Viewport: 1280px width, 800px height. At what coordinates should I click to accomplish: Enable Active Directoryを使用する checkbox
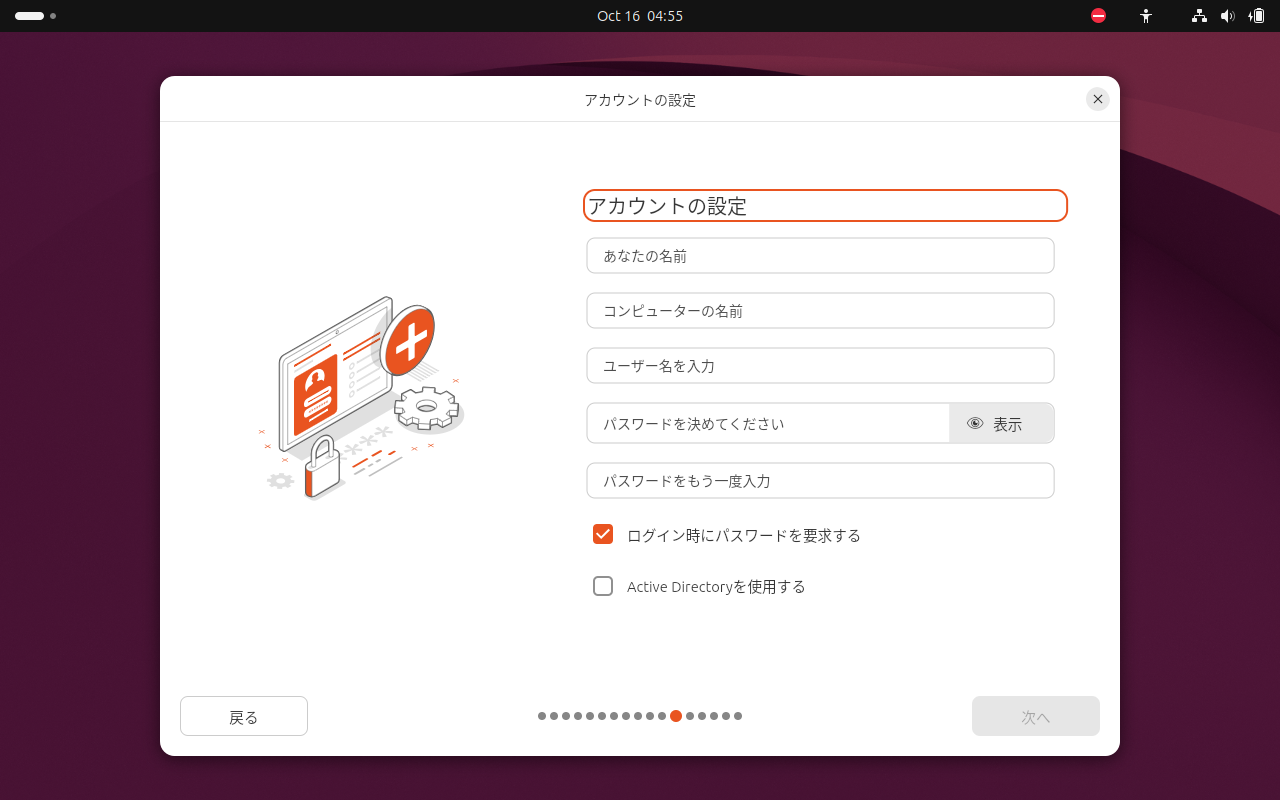(603, 586)
